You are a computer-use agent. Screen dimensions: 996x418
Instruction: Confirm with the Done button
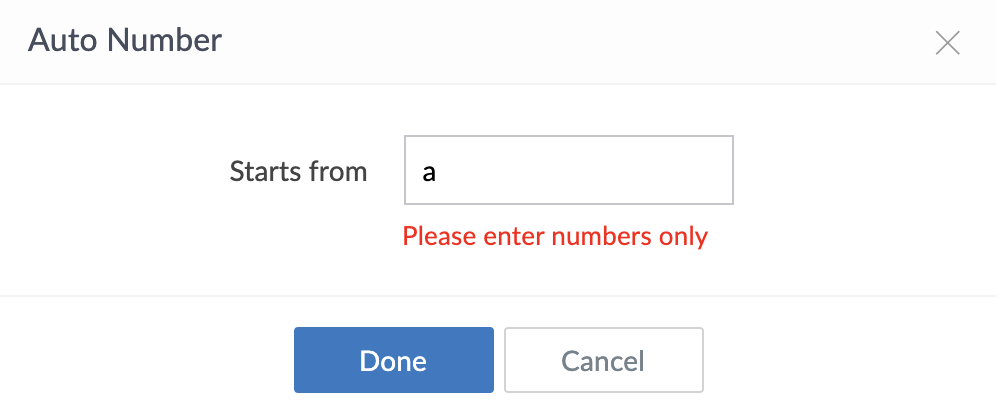(393, 360)
